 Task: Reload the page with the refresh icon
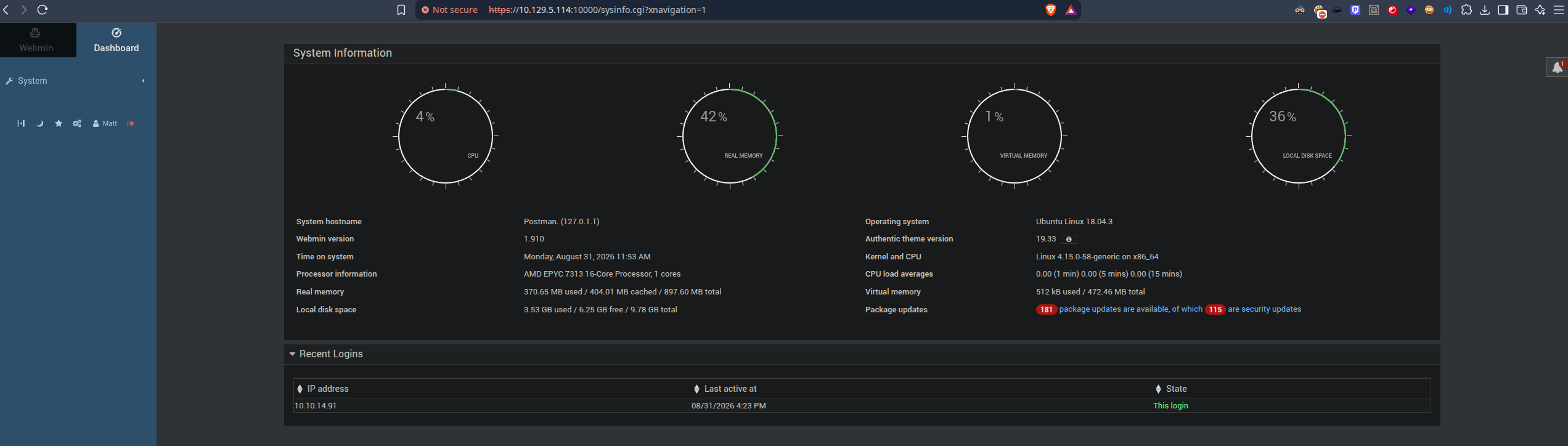(43, 10)
